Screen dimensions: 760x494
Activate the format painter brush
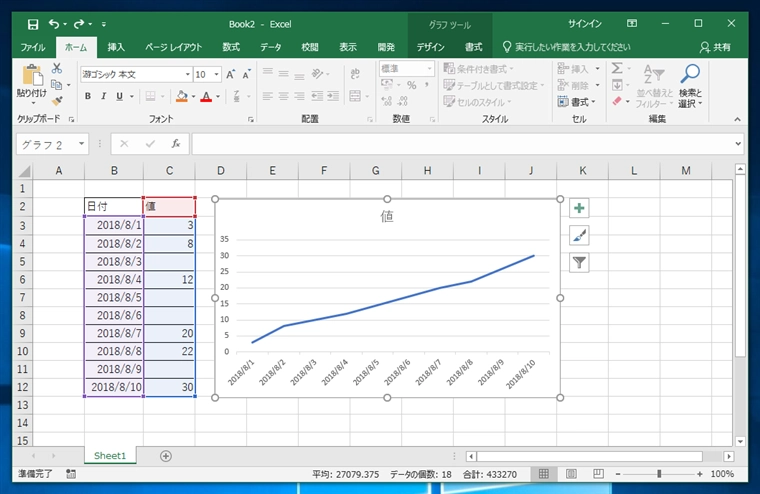[x=57, y=100]
